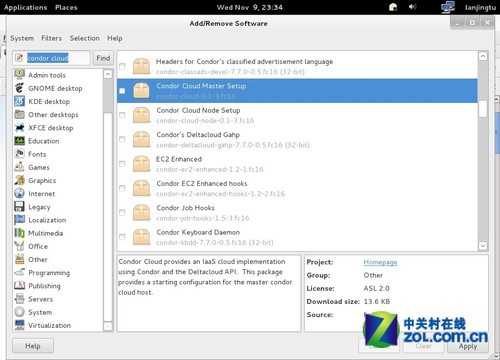500x360 pixels.
Task: Open the Programming category icon
Action: click(x=19, y=272)
